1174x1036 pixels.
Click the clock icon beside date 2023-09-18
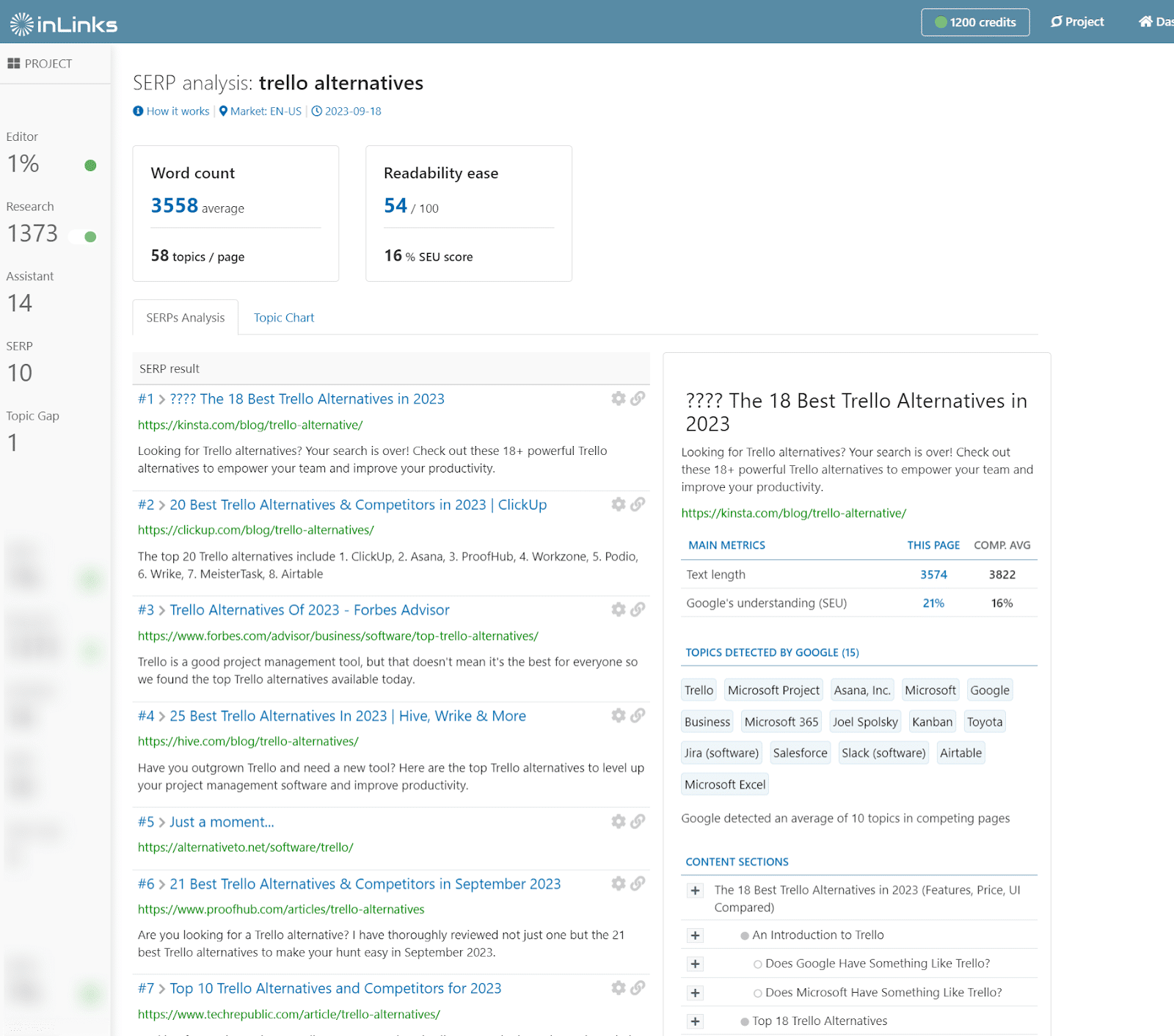click(317, 112)
